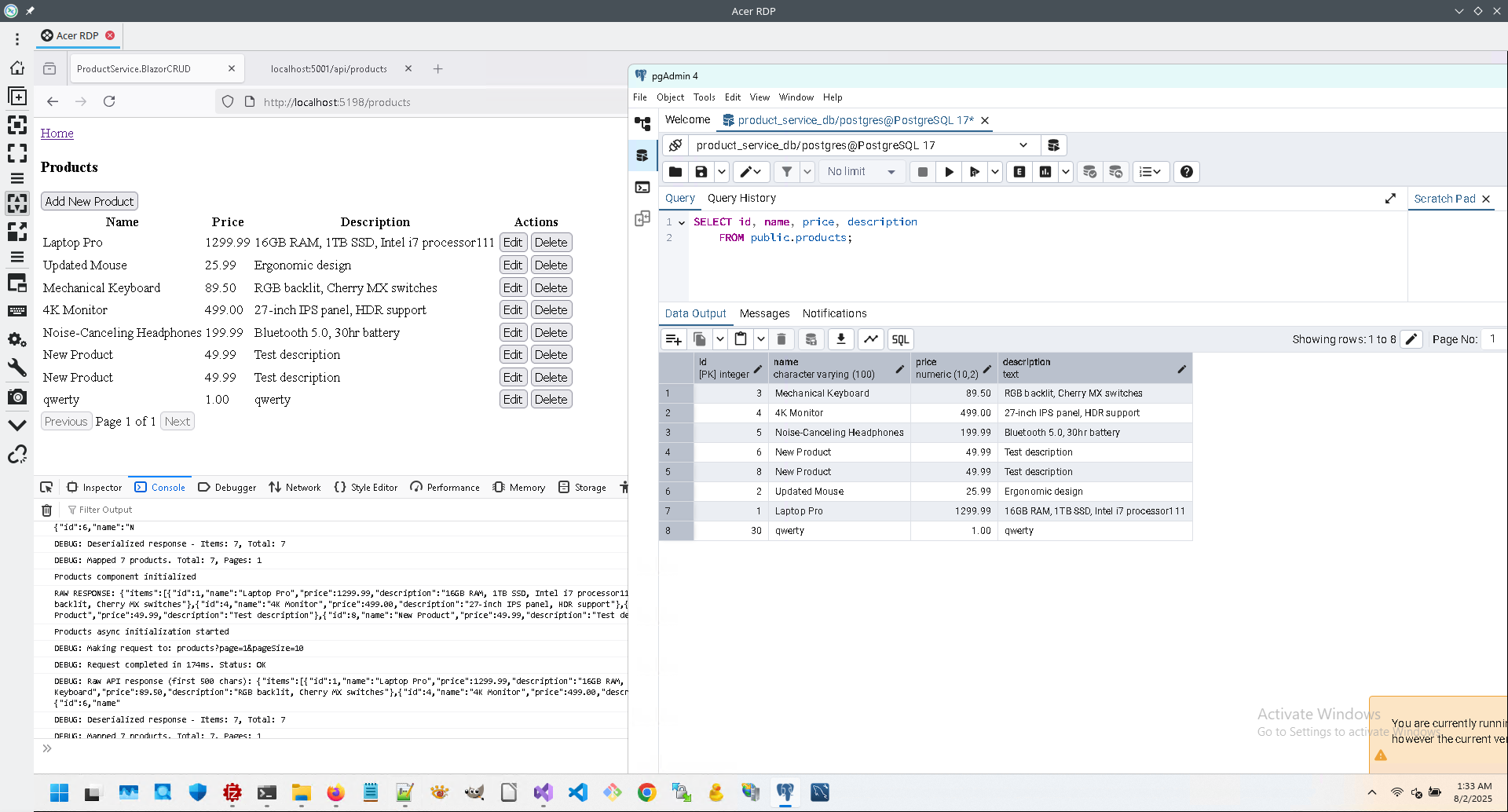Viewport: 1508px width, 812px height.
Task: Run Explain Analyze on the query
Action: pos(1045,172)
